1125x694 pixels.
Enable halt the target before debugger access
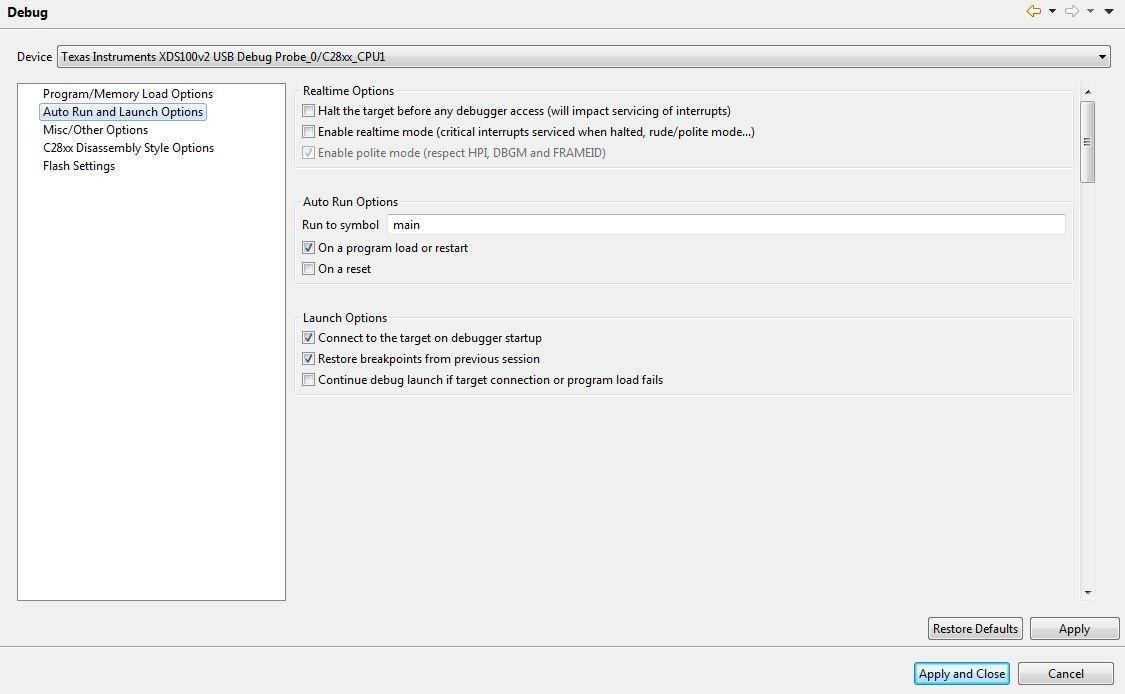pyautogui.click(x=309, y=111)
